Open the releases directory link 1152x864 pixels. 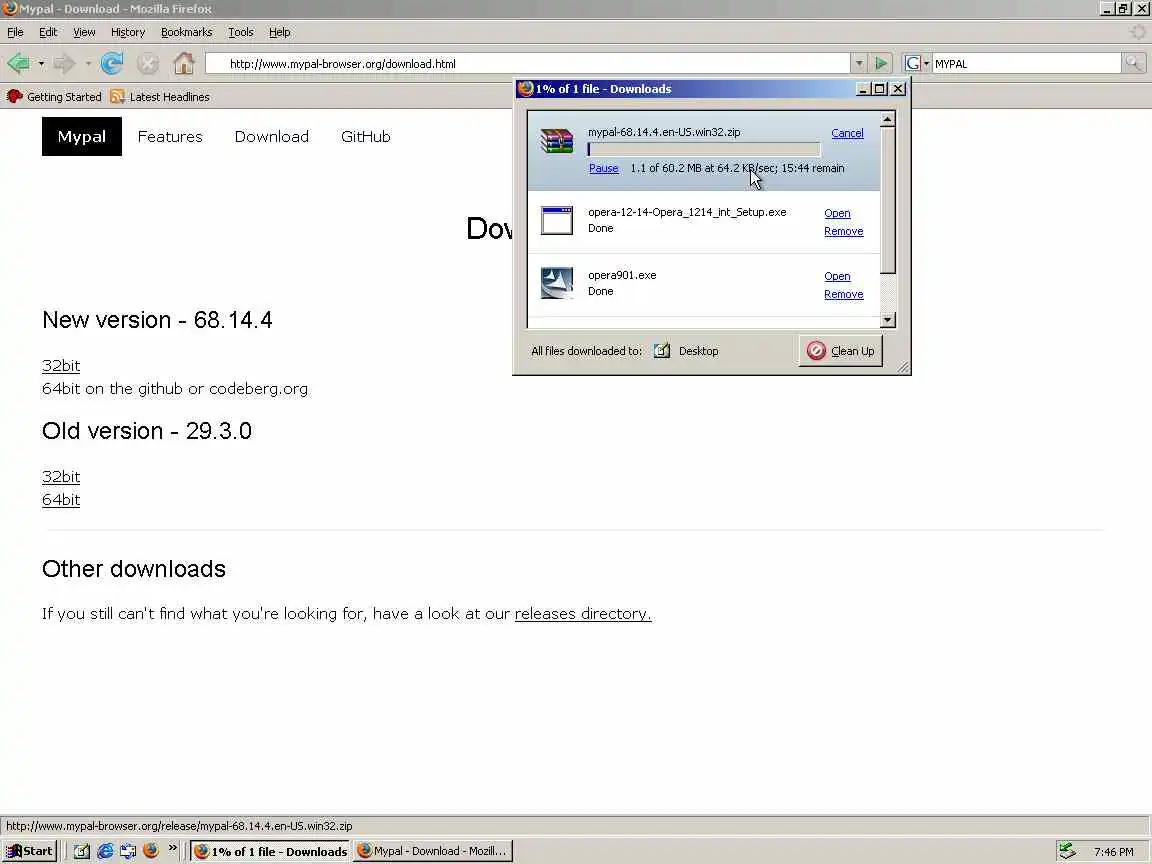coord(583,613)
